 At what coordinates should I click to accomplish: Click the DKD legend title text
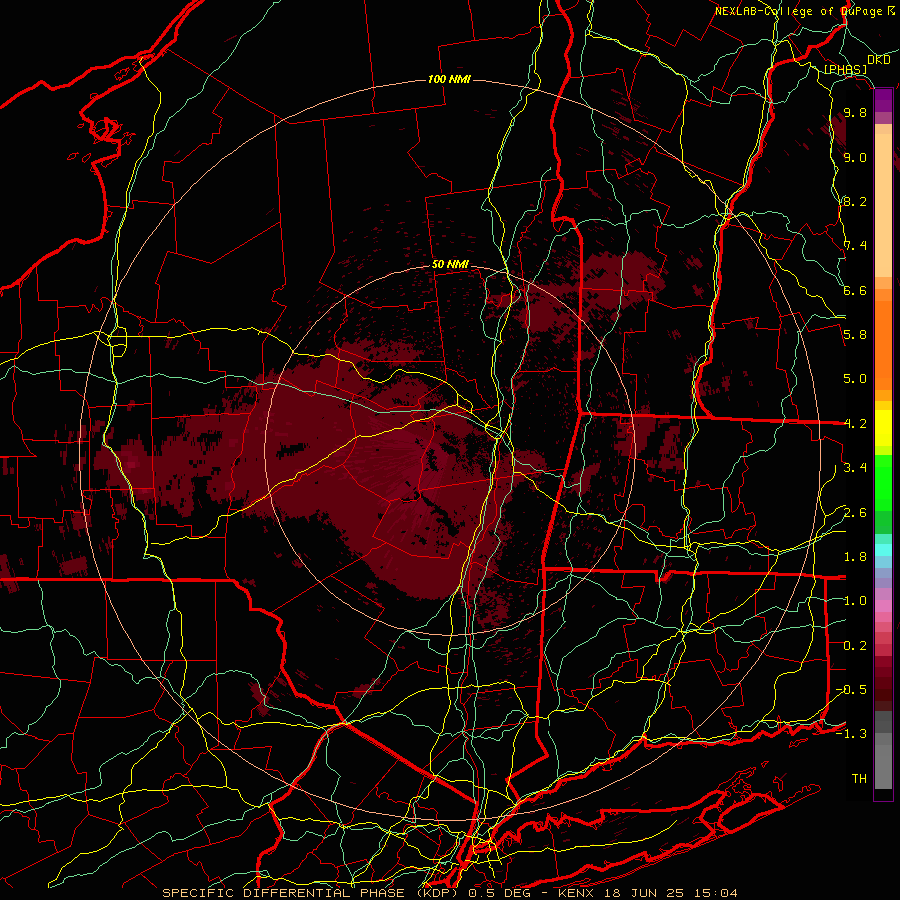878,60
